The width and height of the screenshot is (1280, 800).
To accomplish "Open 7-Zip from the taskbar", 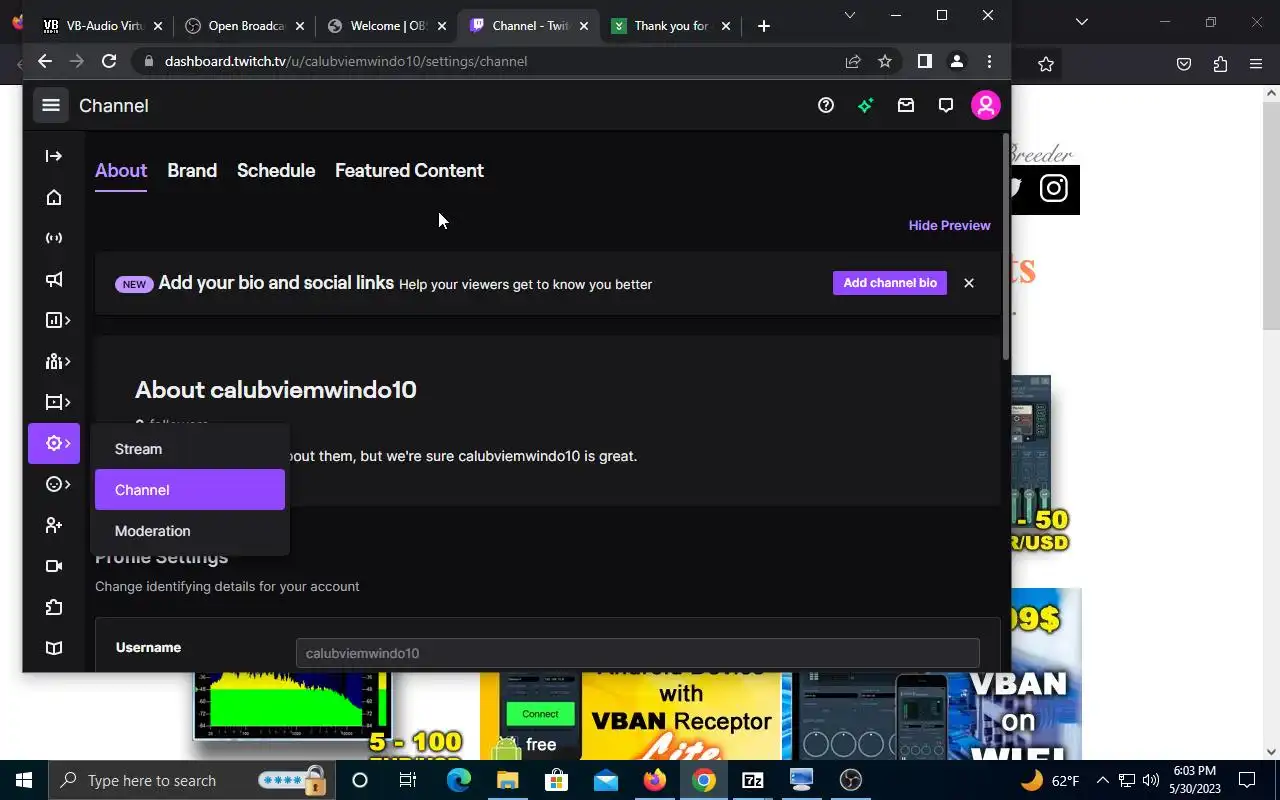I will click(753, 780).
